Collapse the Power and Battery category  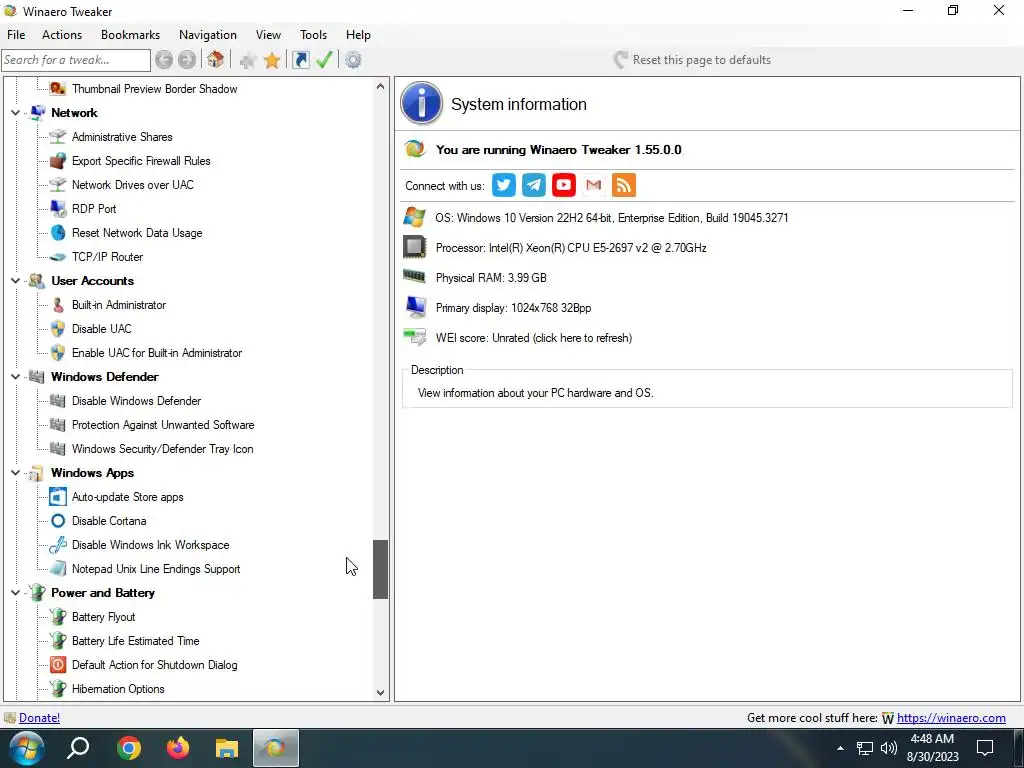click(x=15, y=593)
